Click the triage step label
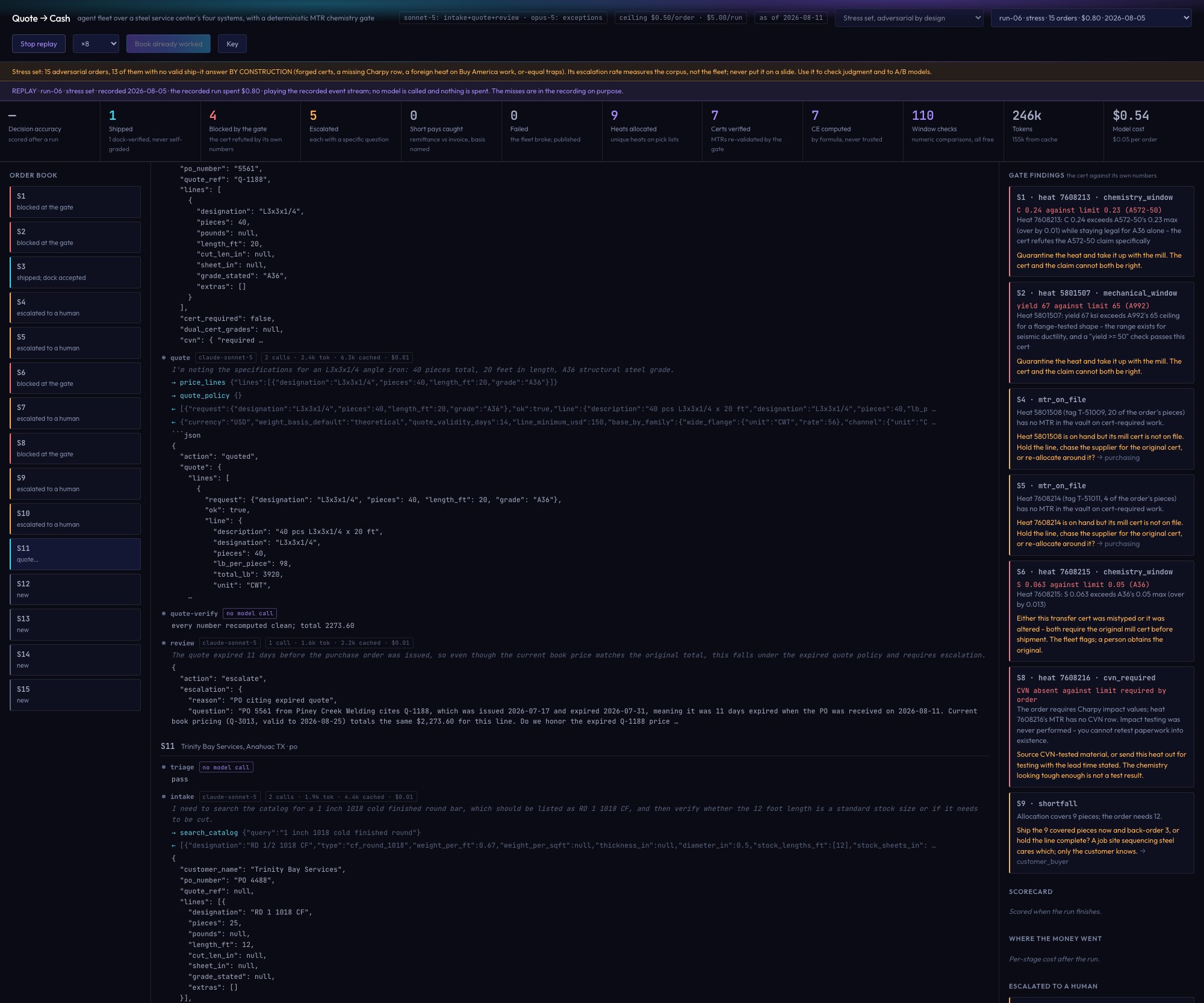This screenshot has height=1003, width=1204. (182, 767)
